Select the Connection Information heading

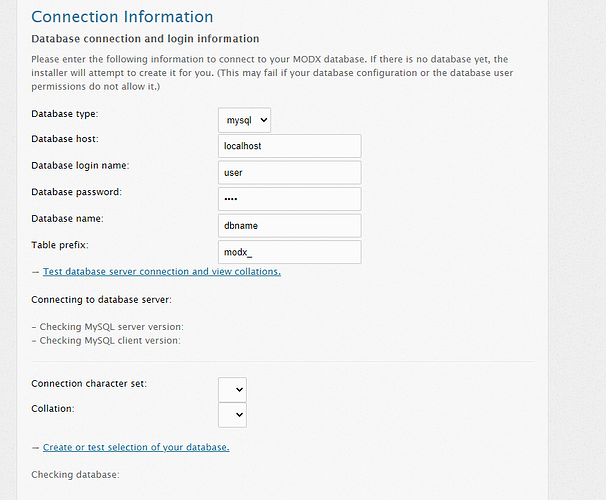122,17
